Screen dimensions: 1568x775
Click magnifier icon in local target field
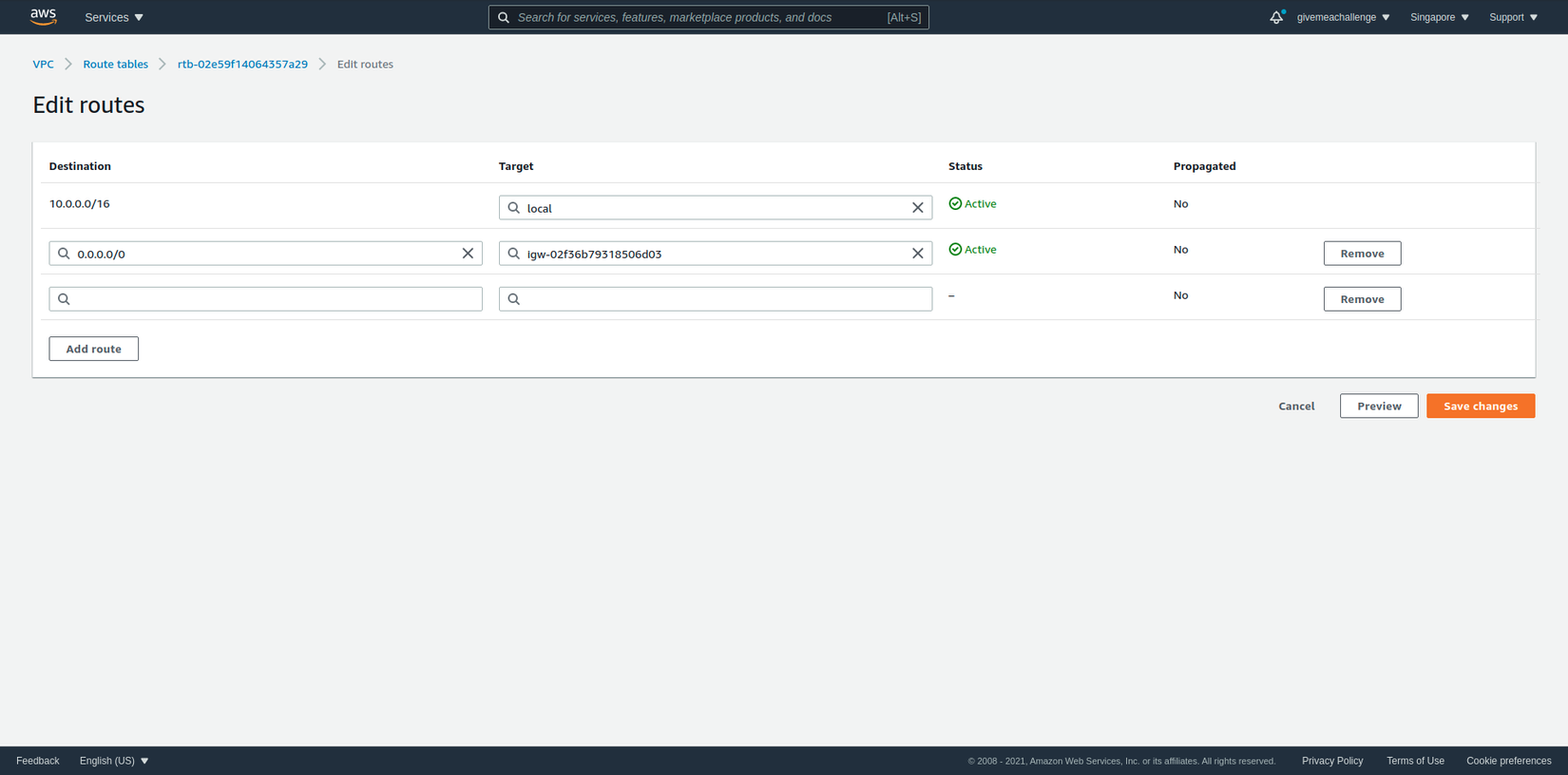tap(514, 208)
